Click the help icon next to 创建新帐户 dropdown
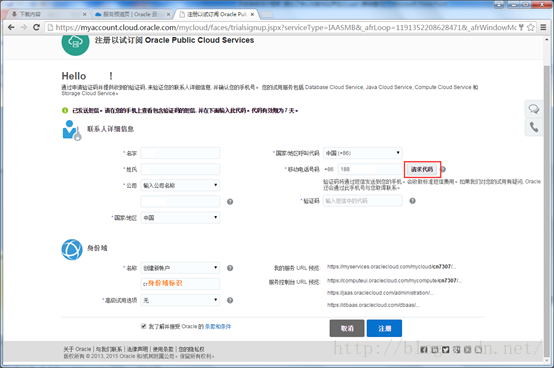Viewport: 554px width, 368px height. (x=230, y=268)
